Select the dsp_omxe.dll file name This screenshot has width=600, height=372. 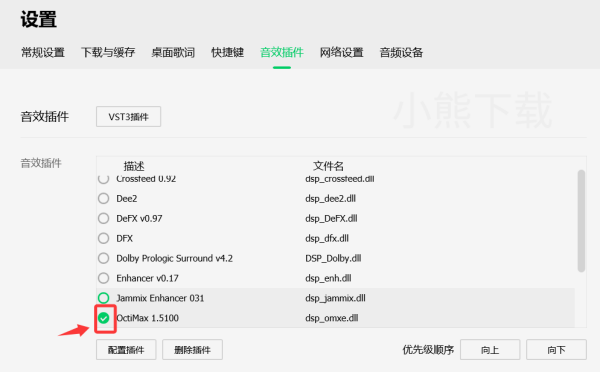pyautogui.click(x=332, y=318)
